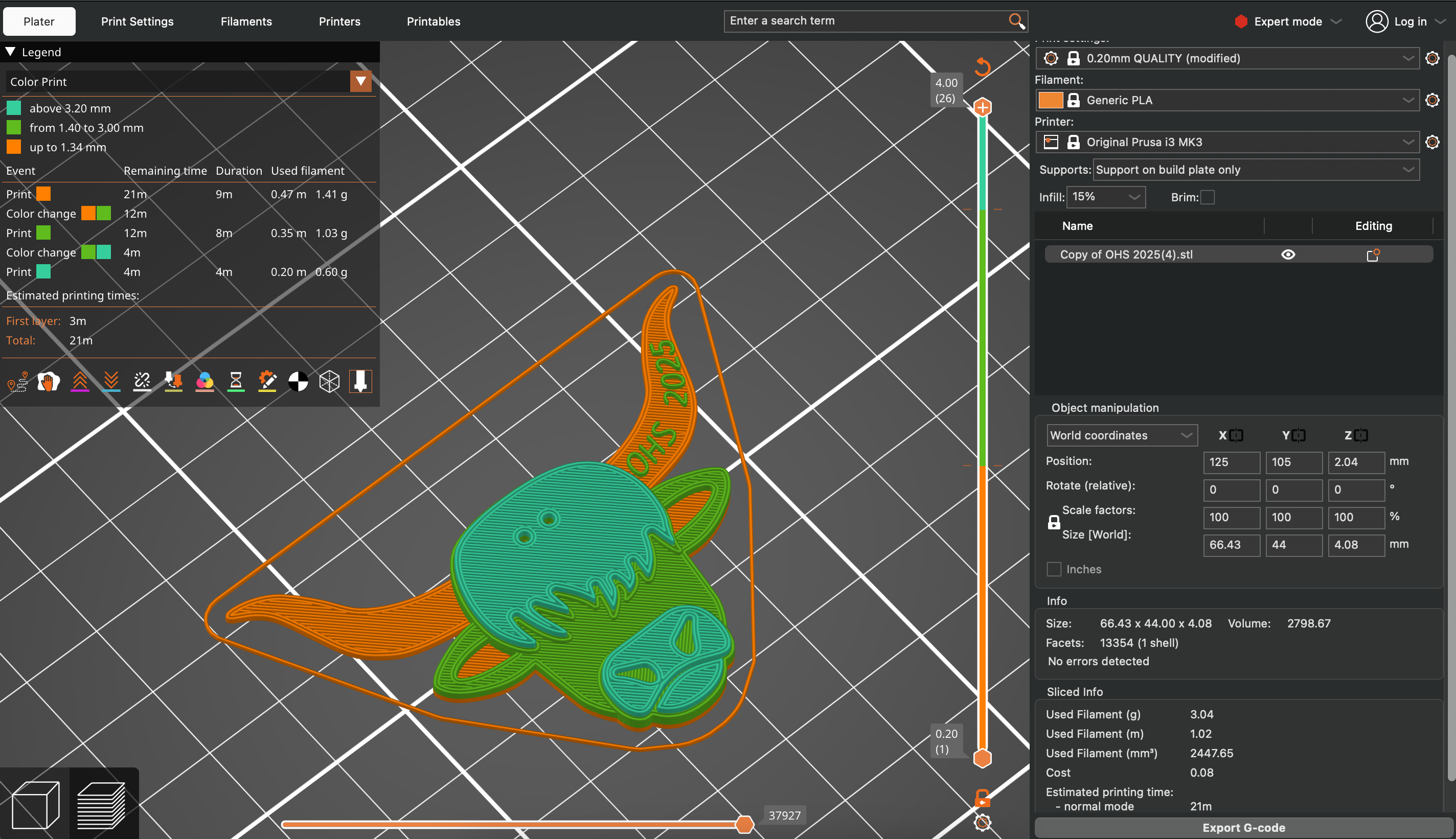Enable the Brim checkbox
The height and width of the screenshot is (839, 1456).
tap(1208, 198)
